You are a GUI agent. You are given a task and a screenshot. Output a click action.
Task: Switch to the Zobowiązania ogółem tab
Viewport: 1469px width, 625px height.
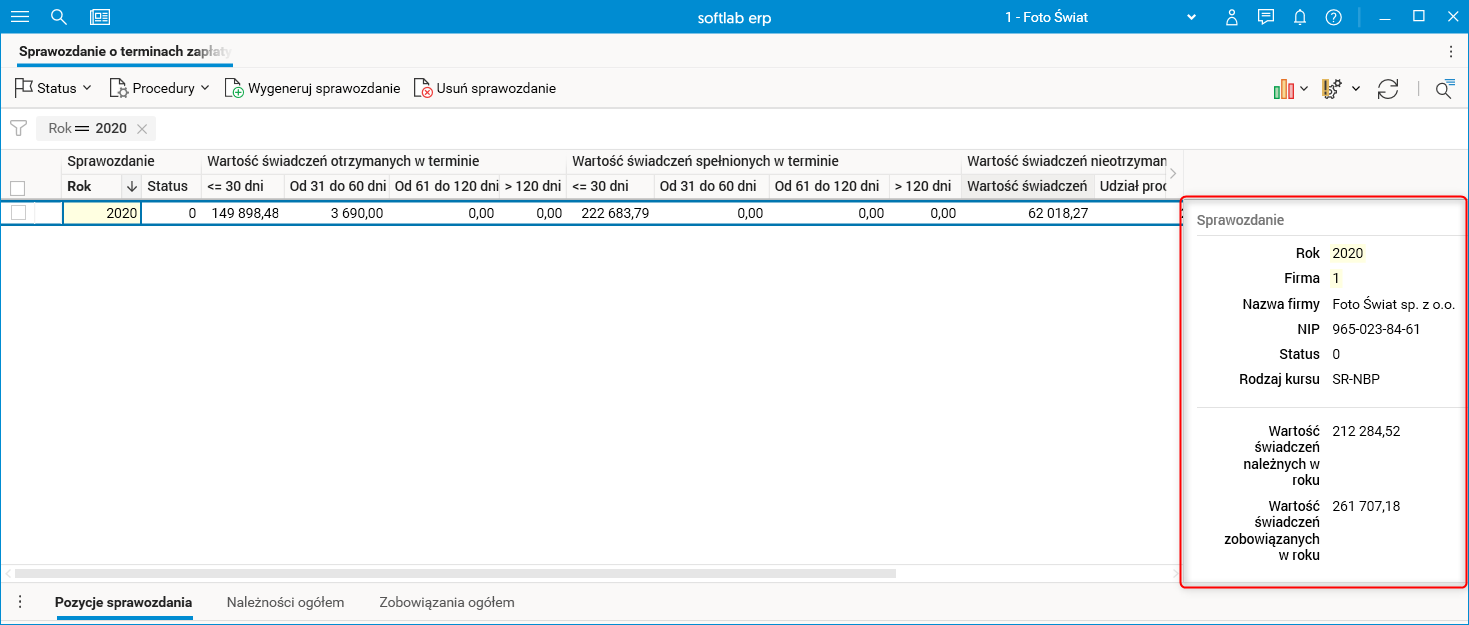[446, 602]
